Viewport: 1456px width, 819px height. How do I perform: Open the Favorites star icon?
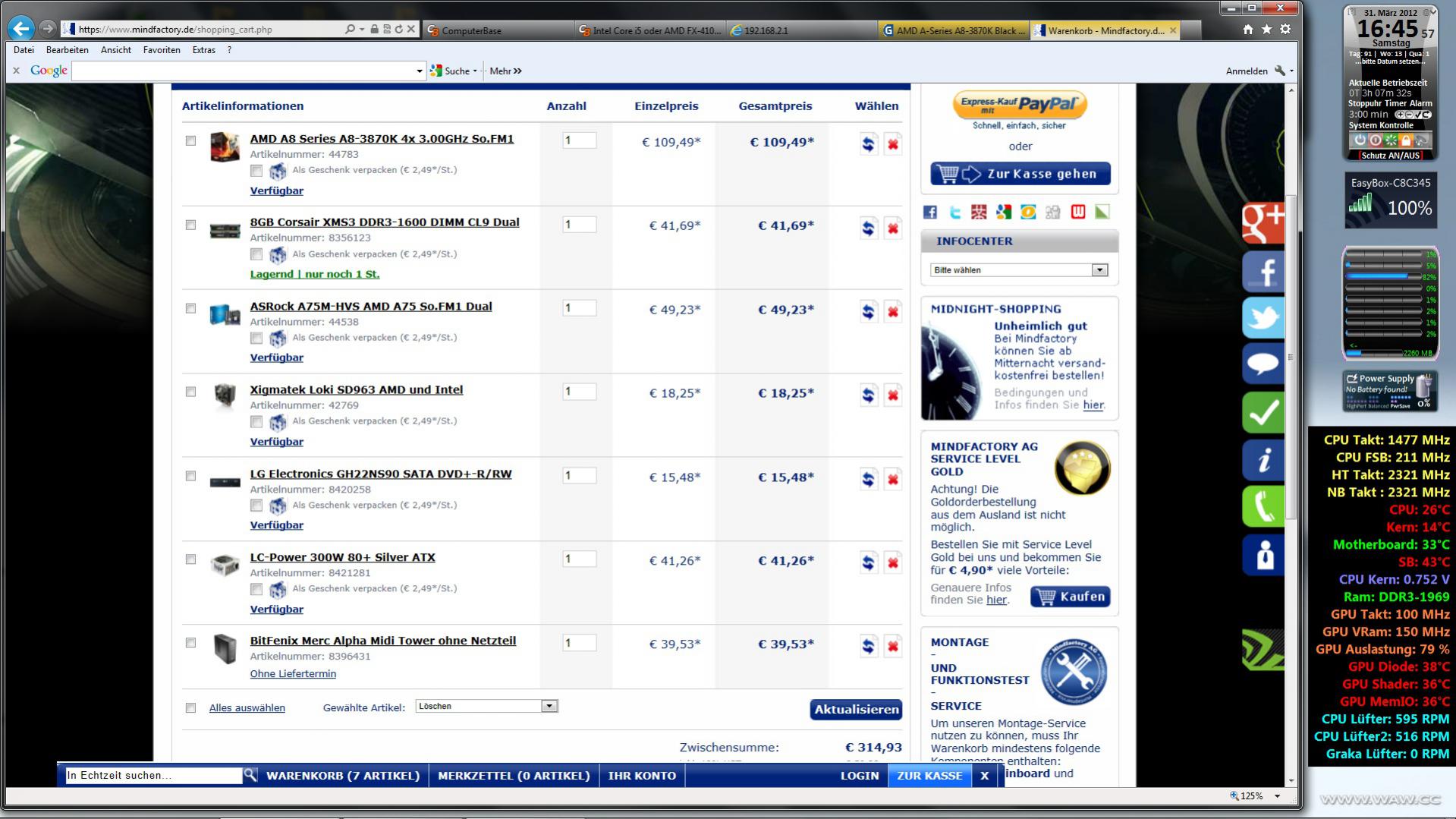point(1266,29)
